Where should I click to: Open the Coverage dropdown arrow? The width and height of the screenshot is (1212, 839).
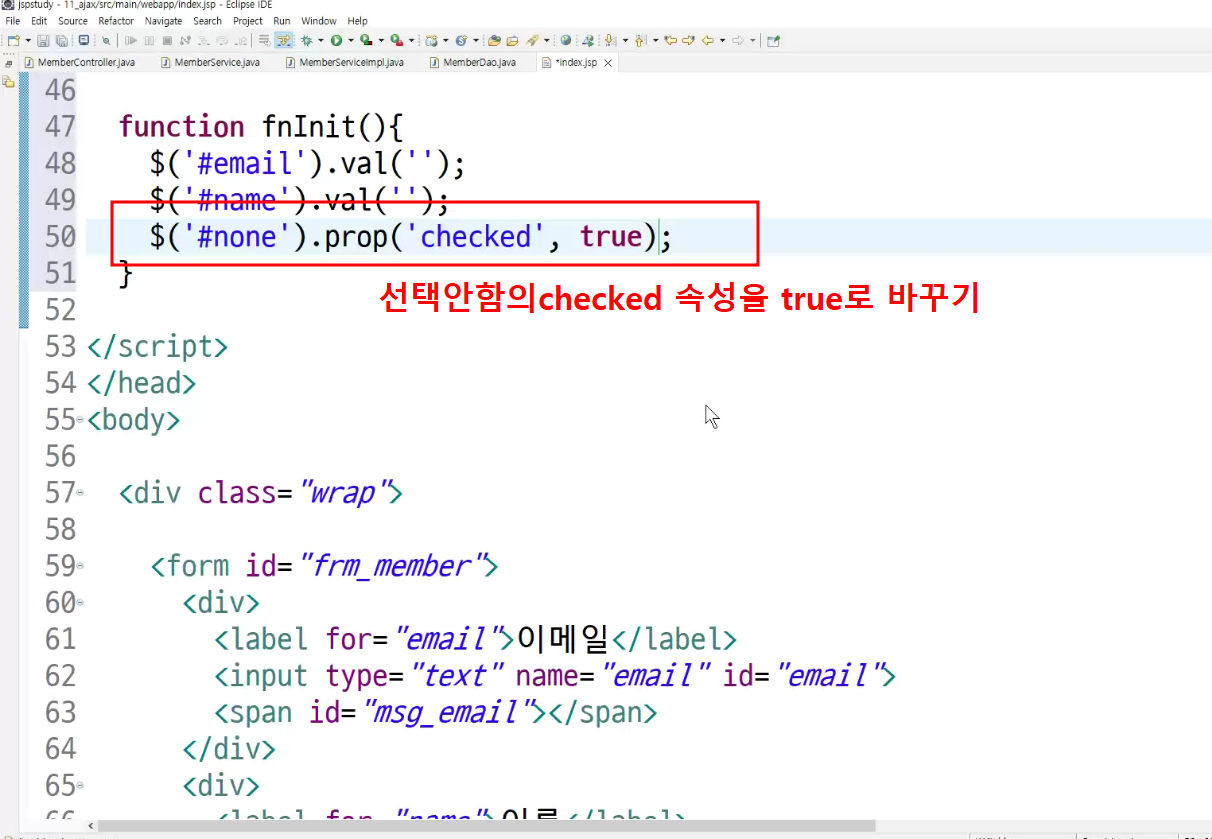(x=381, y=40)
